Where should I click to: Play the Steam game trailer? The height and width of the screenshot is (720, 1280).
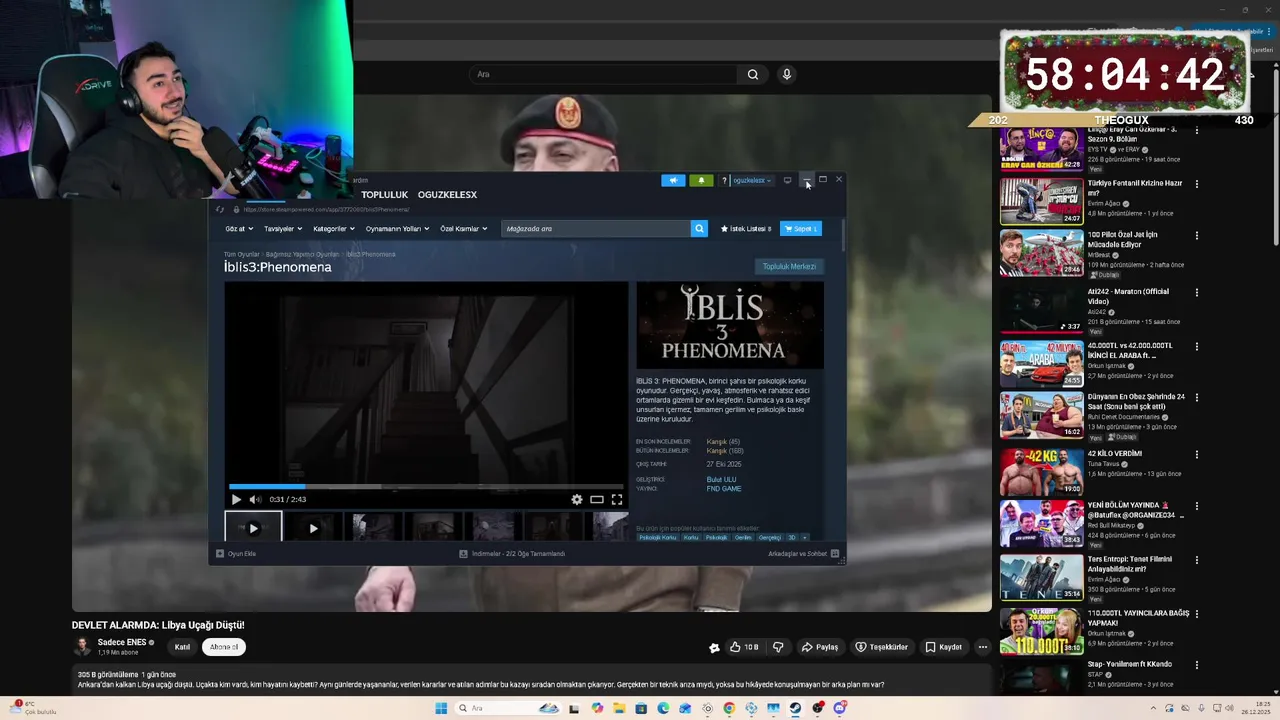click(236, 499)
